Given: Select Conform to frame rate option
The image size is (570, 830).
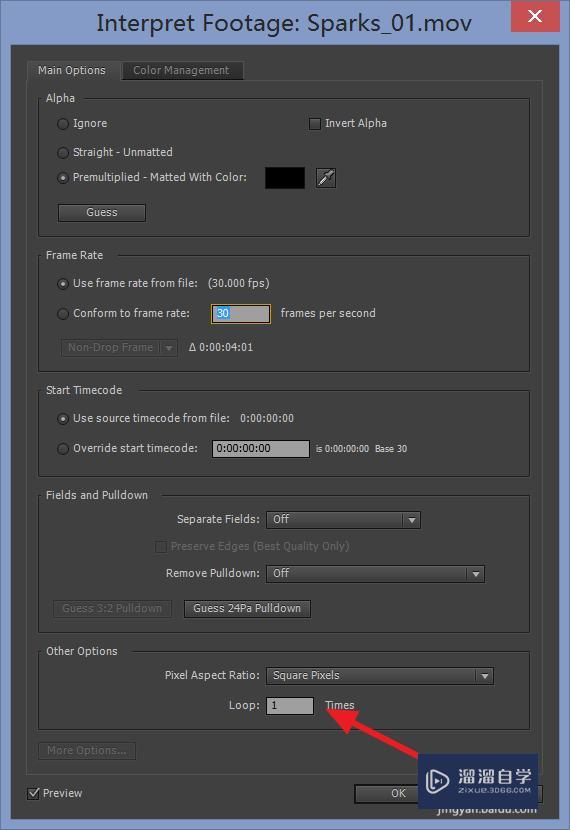Looking at the screenshot, I should point(63,314).
